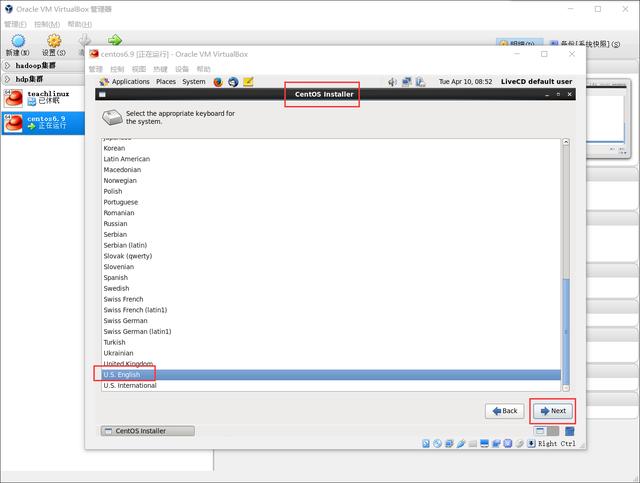The image size is (640, 483).
Task: Select Russian keyboard layout
Action: pos(331,224)
